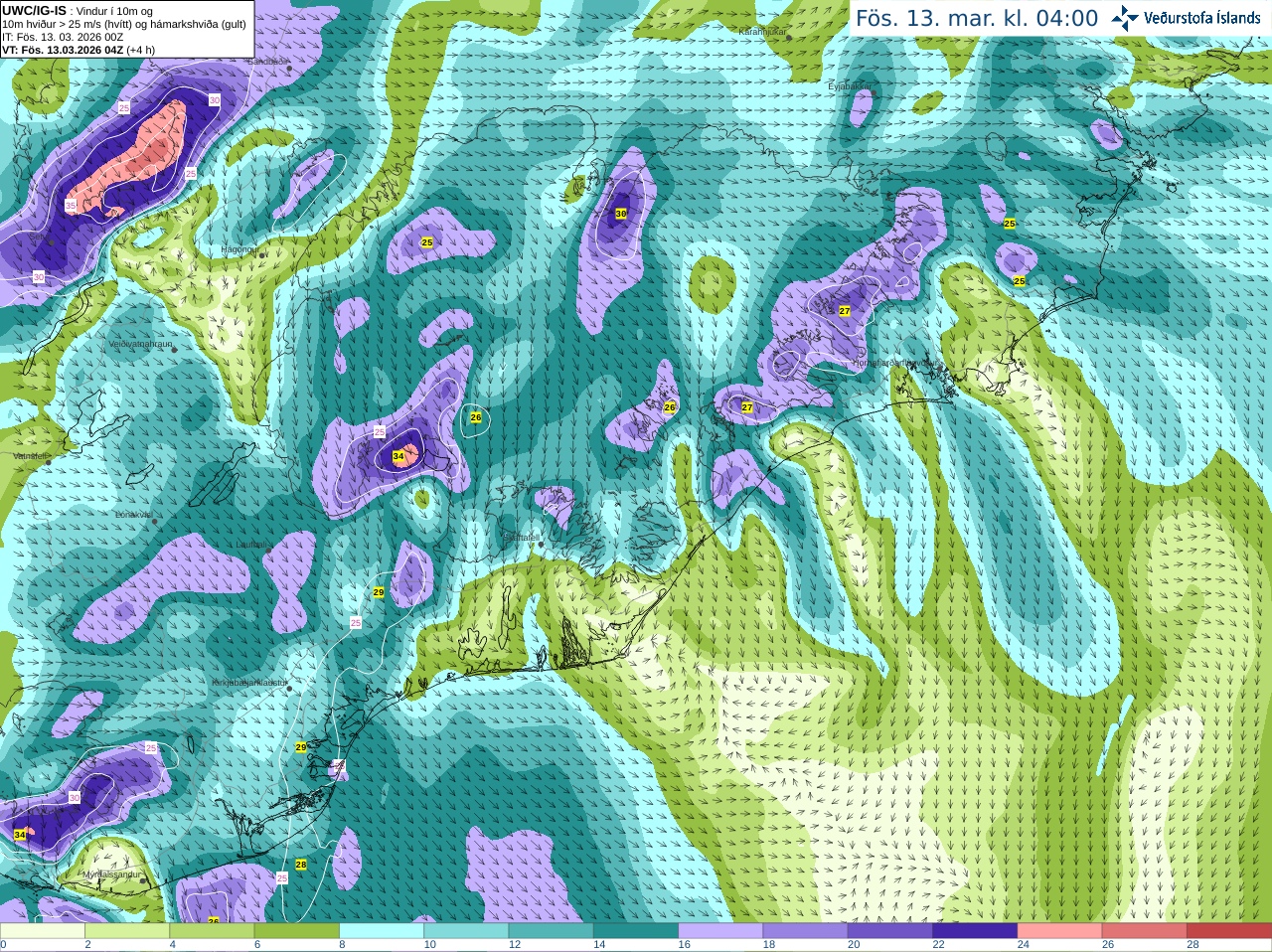1272x952 pixels.
Task: Click the legend scale value 0
Action: tap(3, 945)
